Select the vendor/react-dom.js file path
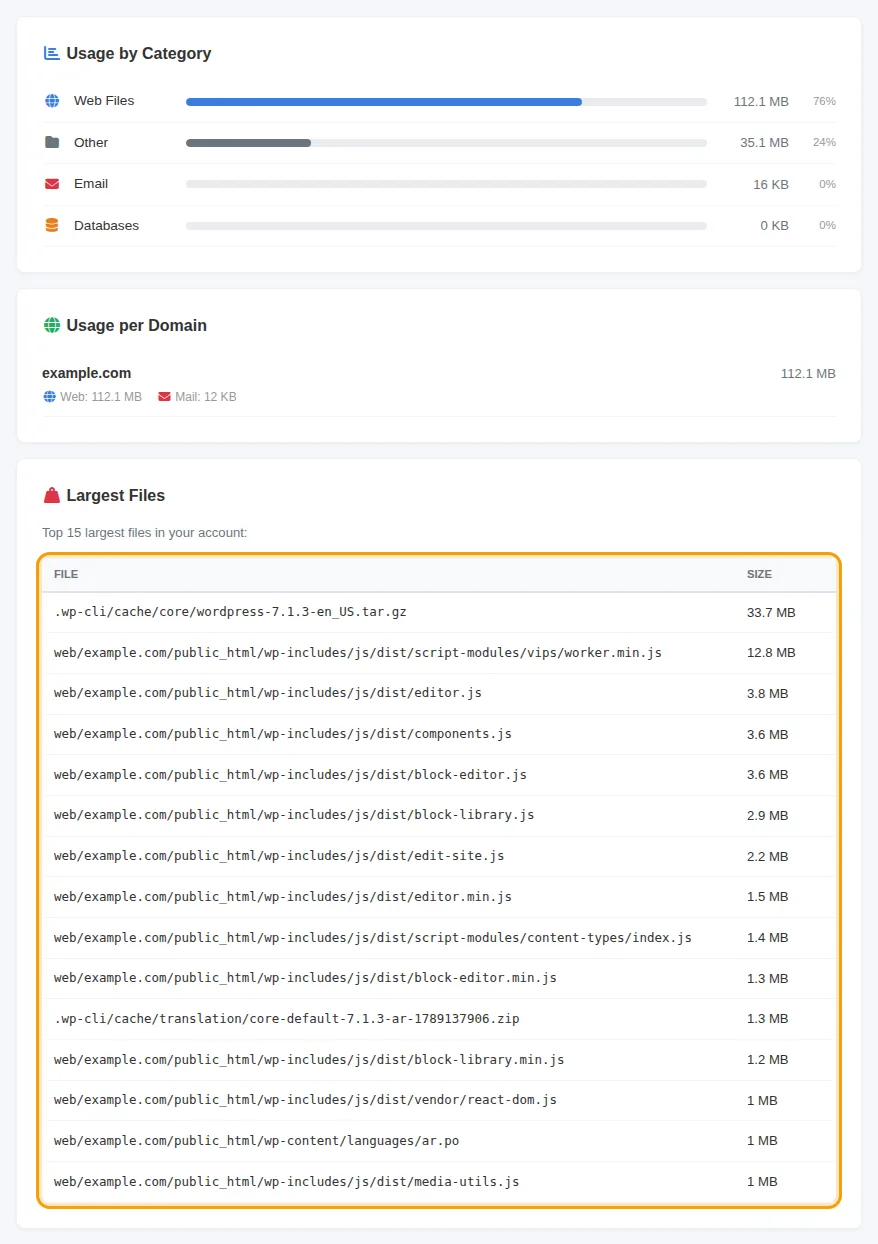The height and width of the screenshot is (1244, 878). point(305,1100)
